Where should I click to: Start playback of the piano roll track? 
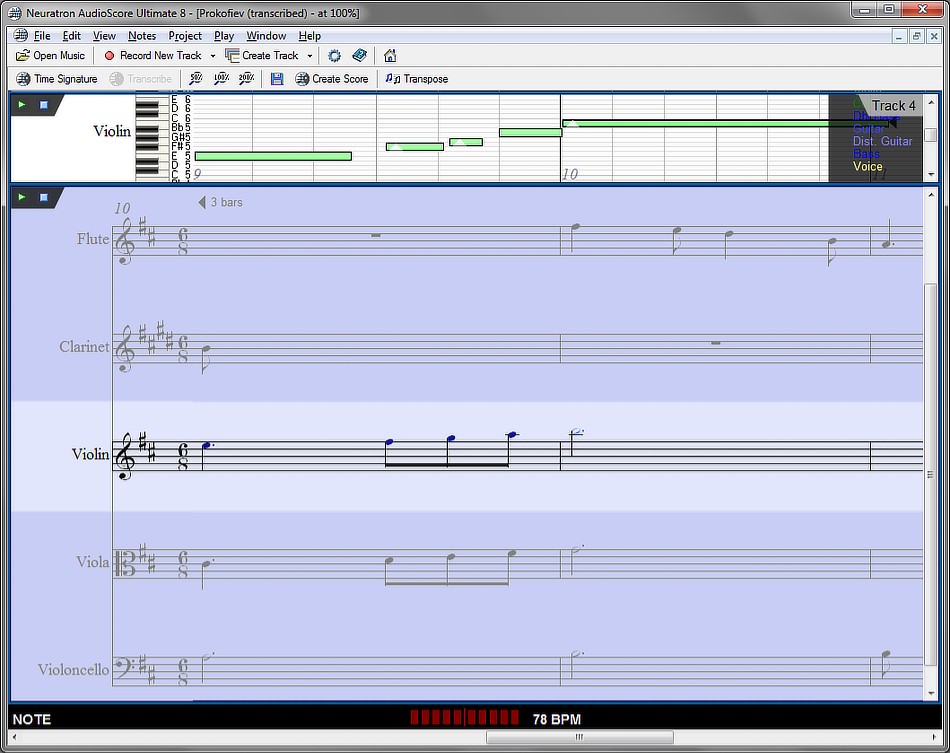pos(22,104)
